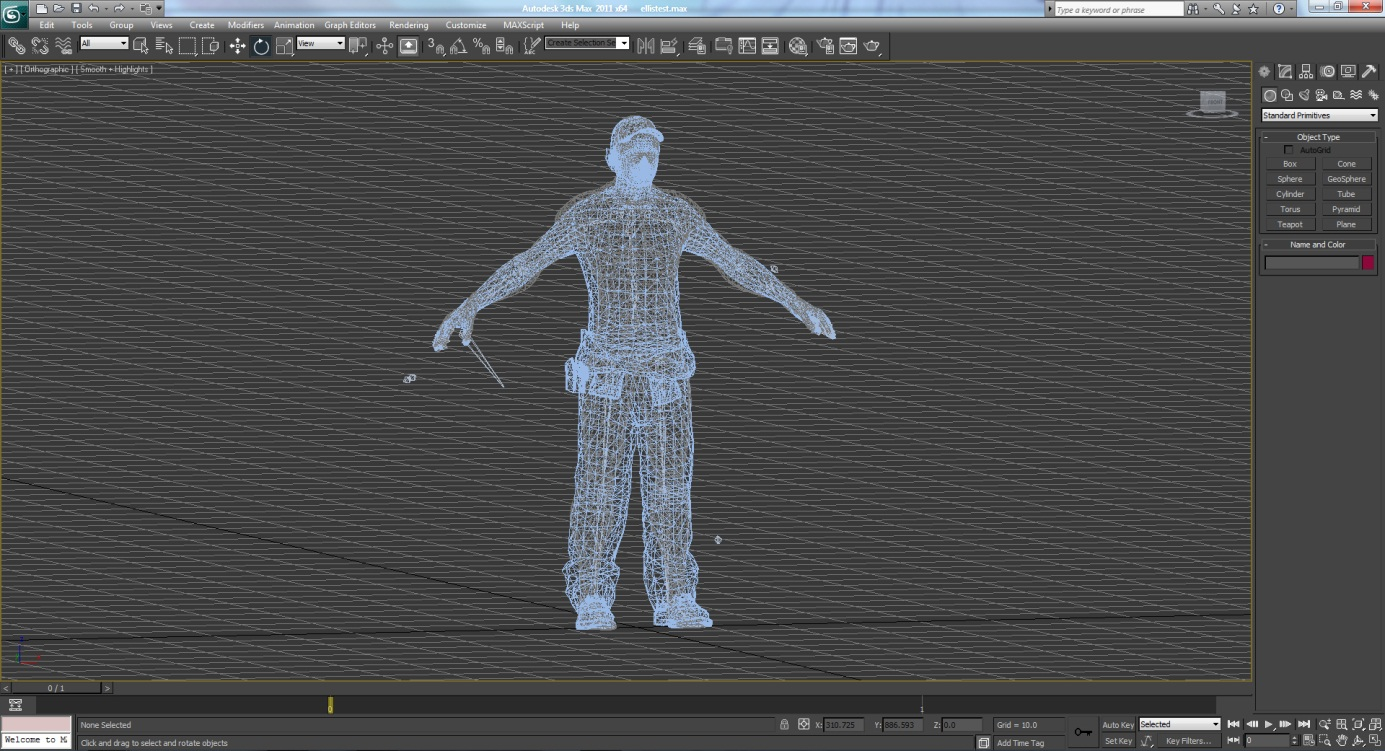This screenshot has height=751, width=1385.
Task: Collapse the Object Type rollout
Action: (1318, 137)
